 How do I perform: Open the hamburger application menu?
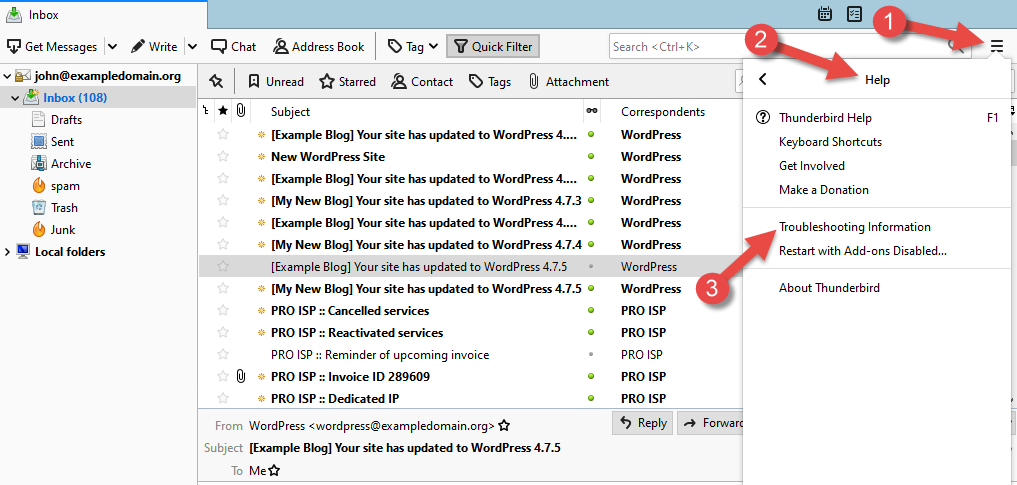point(997,47)
